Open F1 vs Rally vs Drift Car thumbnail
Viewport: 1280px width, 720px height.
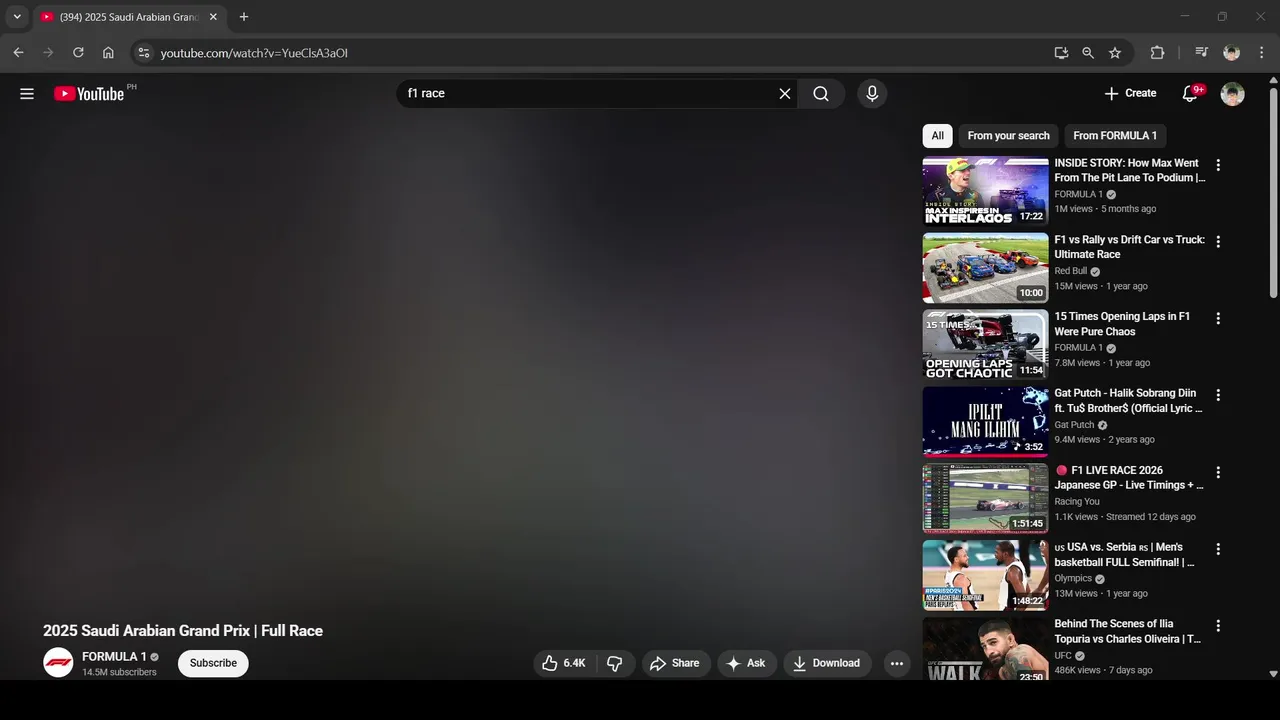point(985,268)
